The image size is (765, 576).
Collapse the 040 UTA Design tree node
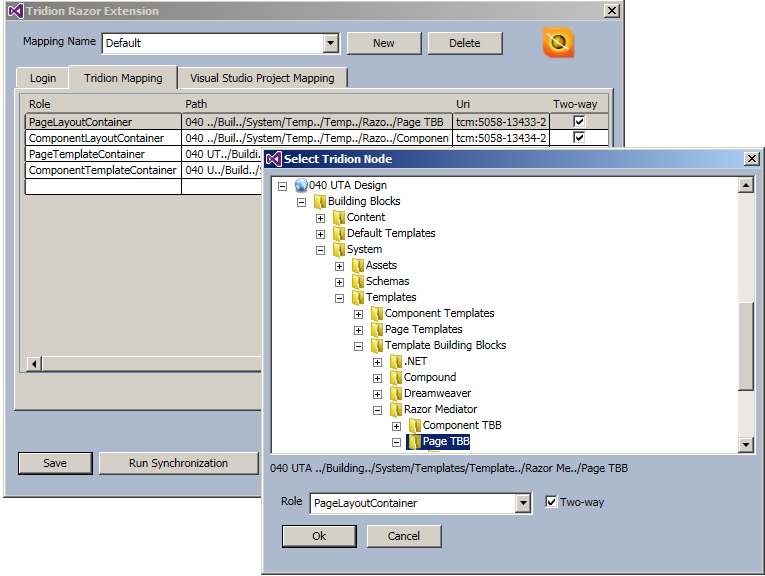(282, 186)
